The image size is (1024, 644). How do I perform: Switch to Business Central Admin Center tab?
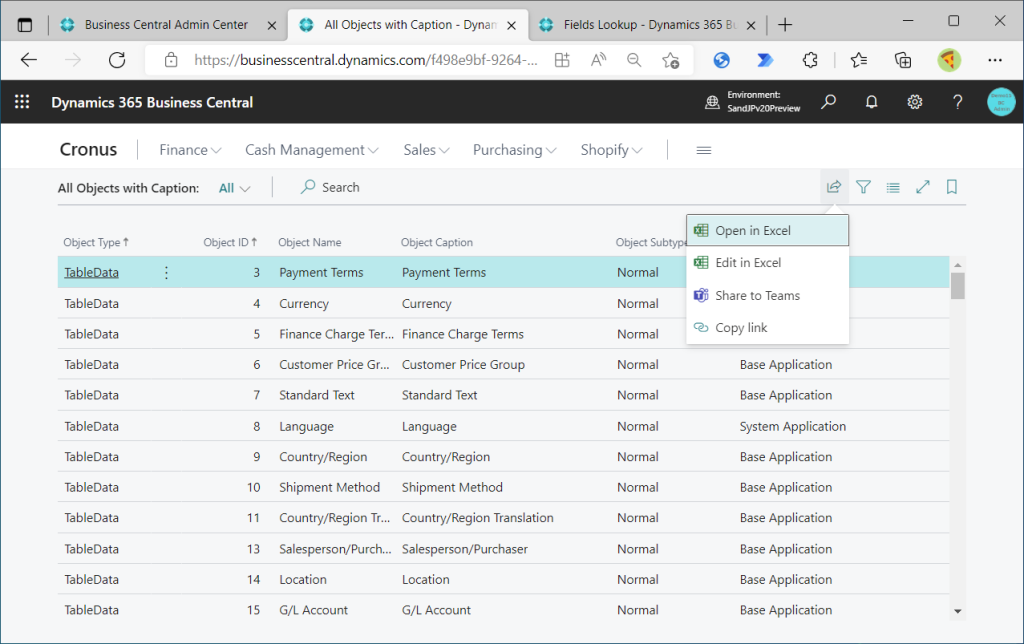(x=166, y=25)
